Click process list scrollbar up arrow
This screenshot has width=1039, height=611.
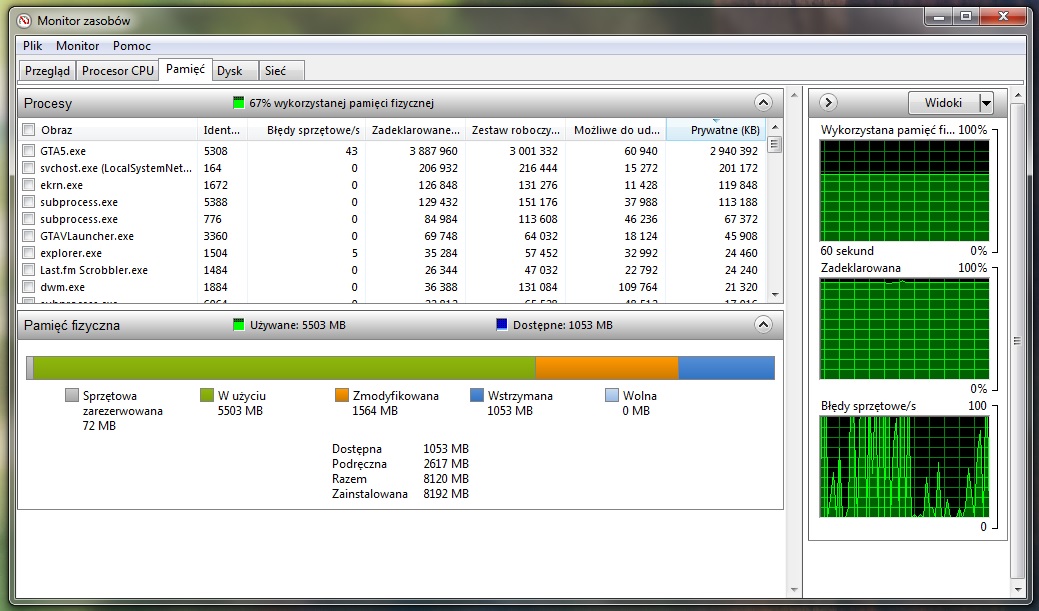(775, 127)
